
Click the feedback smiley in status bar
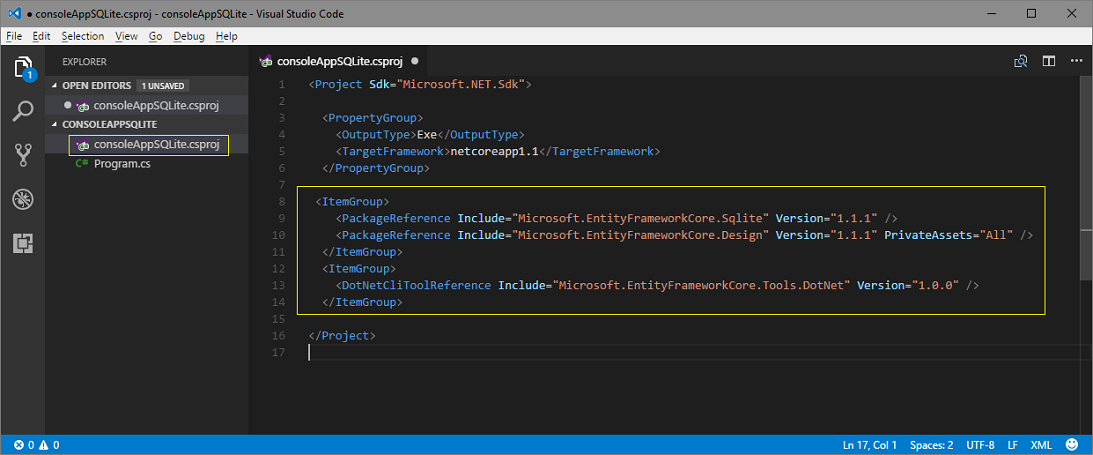[1071, 444]
